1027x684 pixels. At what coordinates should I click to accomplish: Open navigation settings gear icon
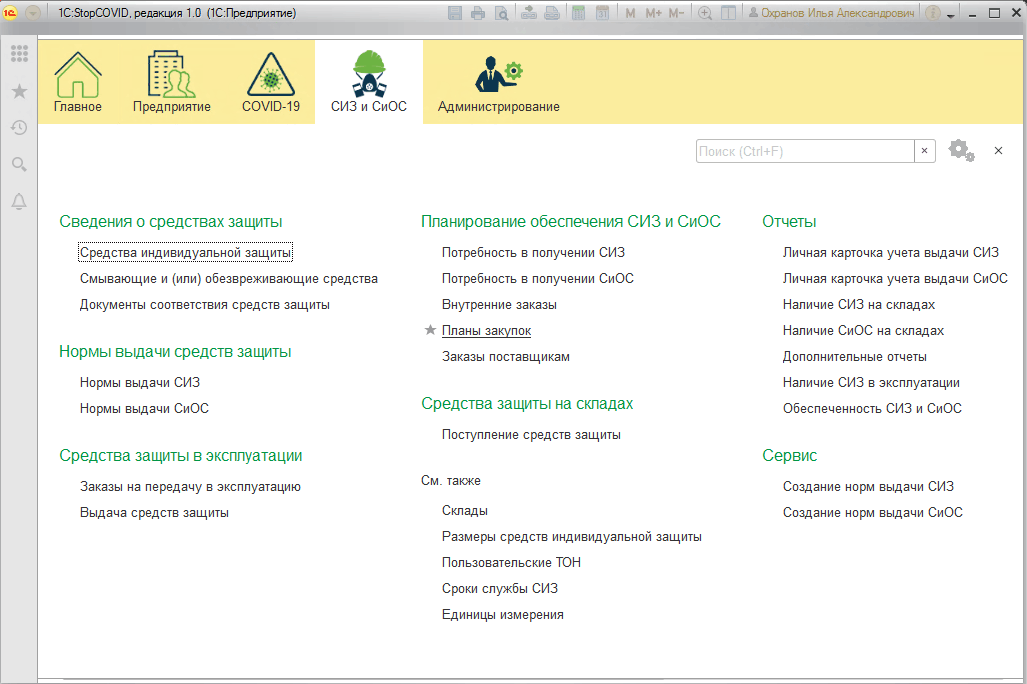pyautogui.click(x=961, y=151)
